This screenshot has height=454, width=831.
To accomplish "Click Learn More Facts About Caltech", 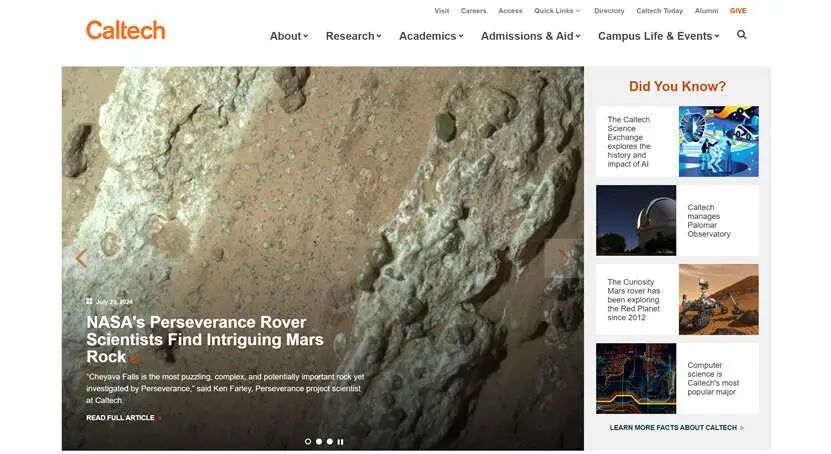I will (676, 428).
